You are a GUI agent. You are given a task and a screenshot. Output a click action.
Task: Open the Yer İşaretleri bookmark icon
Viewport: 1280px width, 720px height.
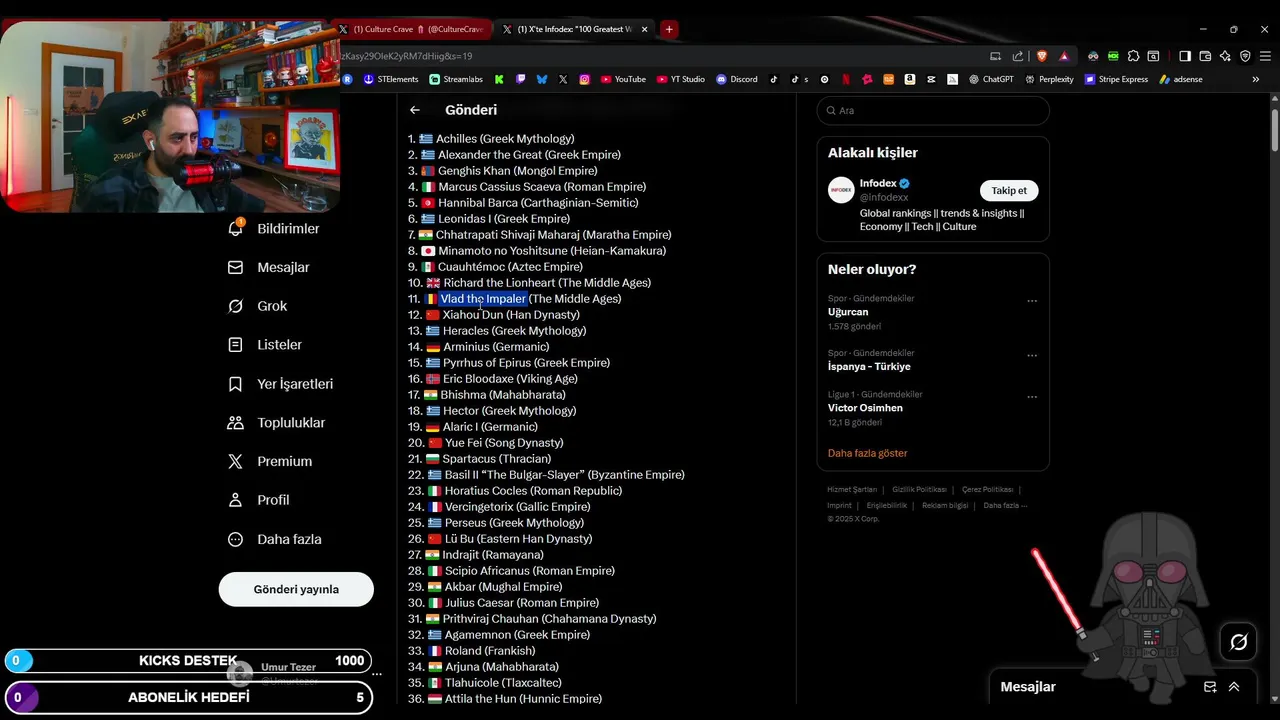236,384
